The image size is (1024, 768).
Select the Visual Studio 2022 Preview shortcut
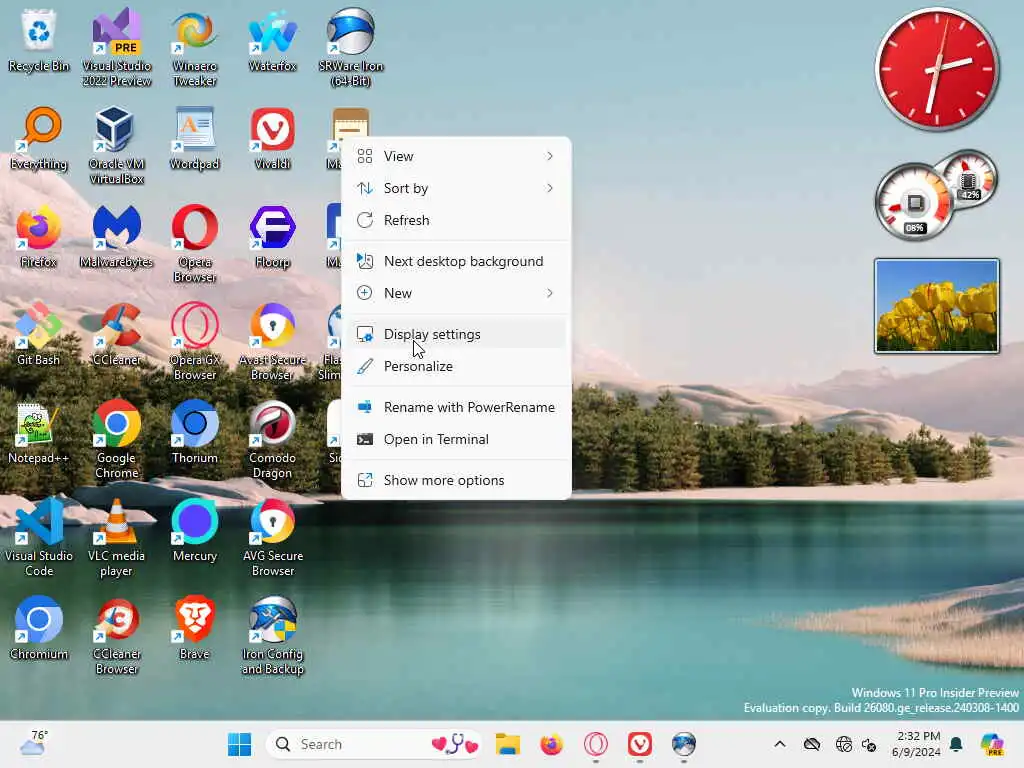116,48
